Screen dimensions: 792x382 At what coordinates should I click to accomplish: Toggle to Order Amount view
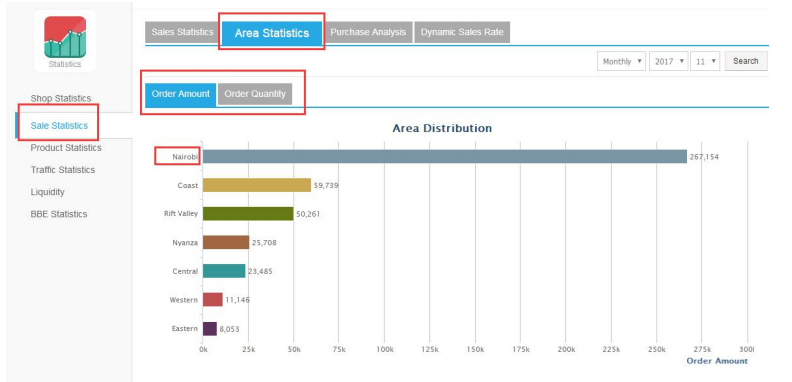click(x=180, y=94)
